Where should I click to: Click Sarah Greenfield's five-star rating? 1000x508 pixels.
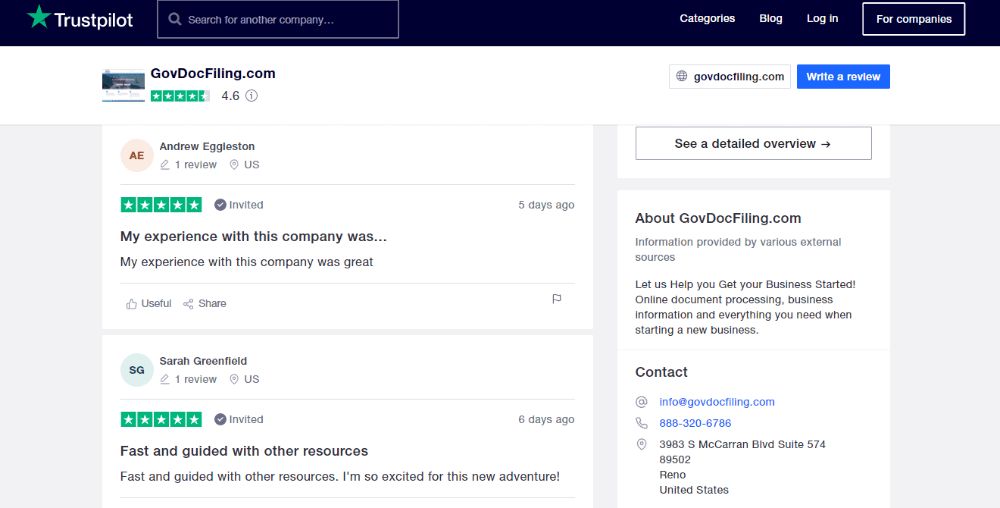coord(161,419)
